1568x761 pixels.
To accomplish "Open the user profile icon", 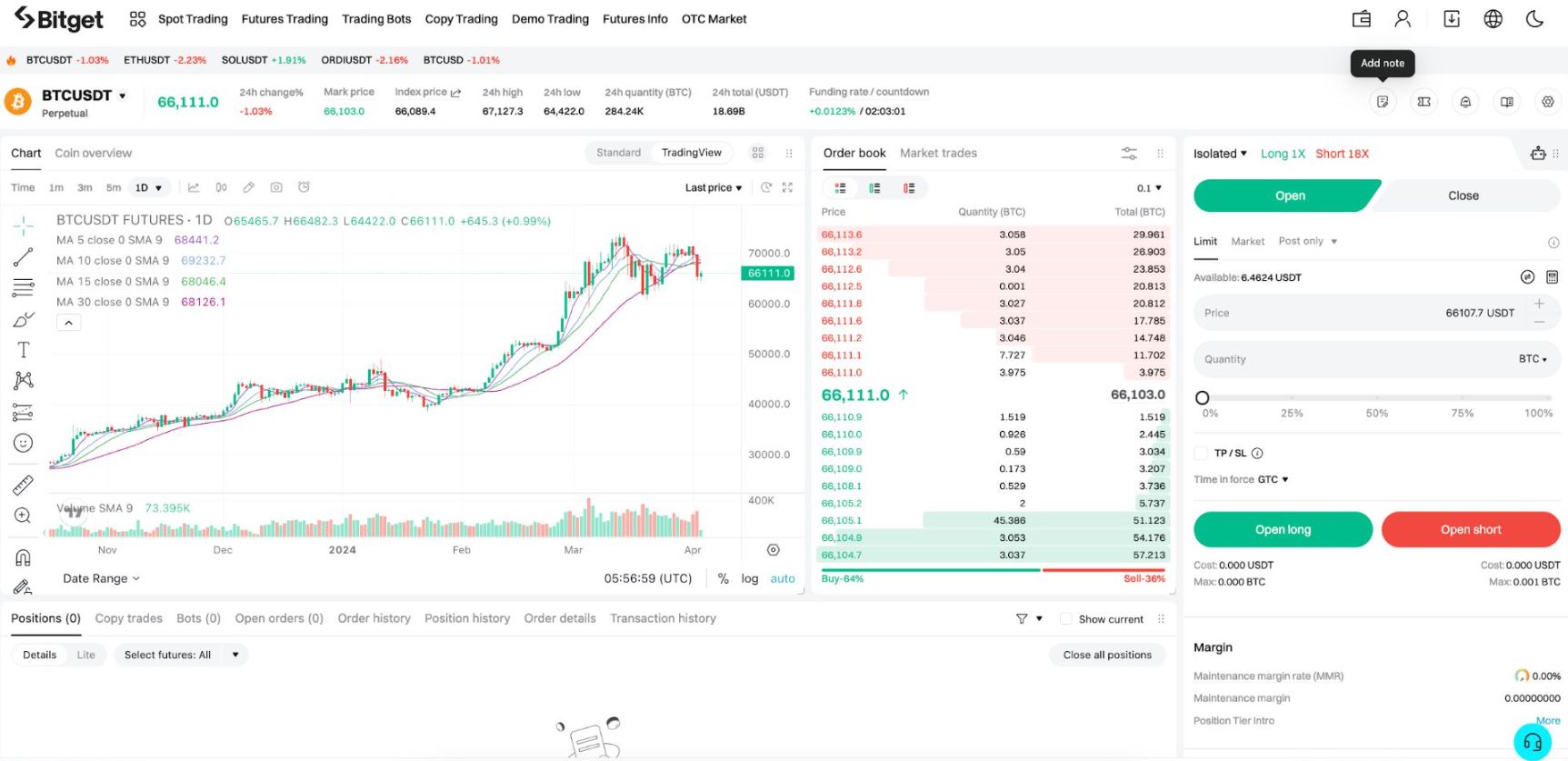I will click(1403, 18).
